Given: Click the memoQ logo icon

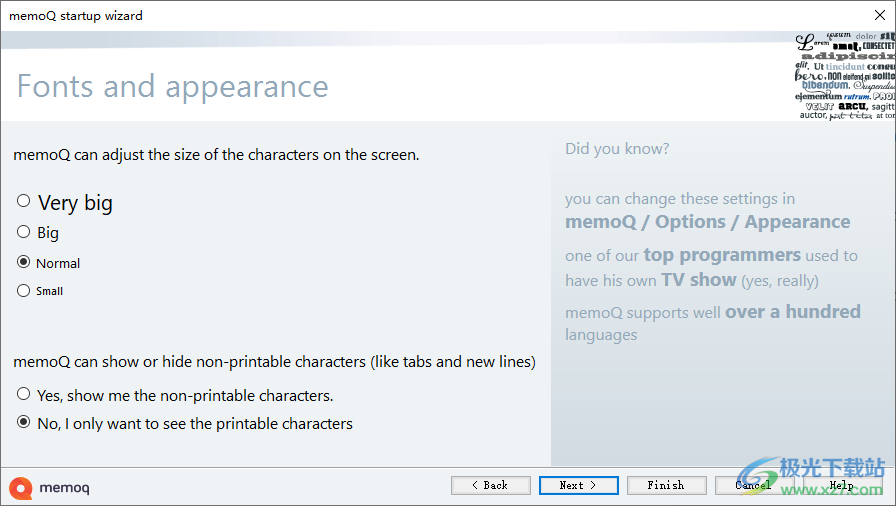Looking at the screenshot, I should point(21,488).
